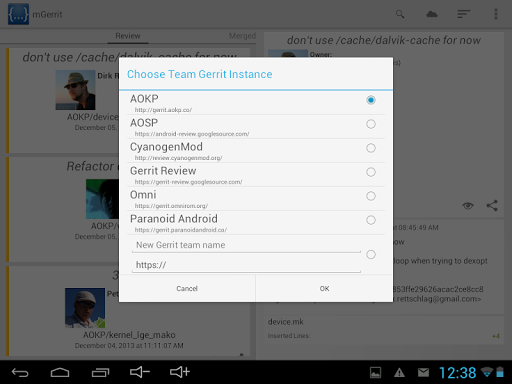Focus the New Gerrit team name field
The width and height of the screenshot is (512, 384).
(246, 245)
